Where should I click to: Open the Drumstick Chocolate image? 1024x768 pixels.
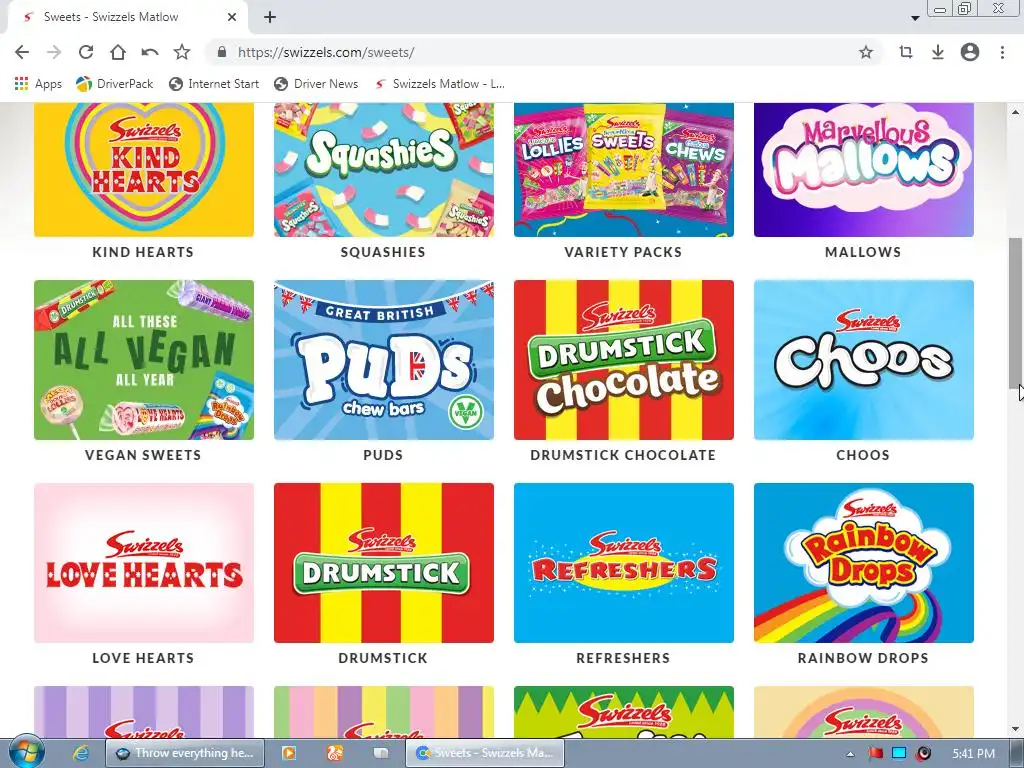tap(624, 360)
